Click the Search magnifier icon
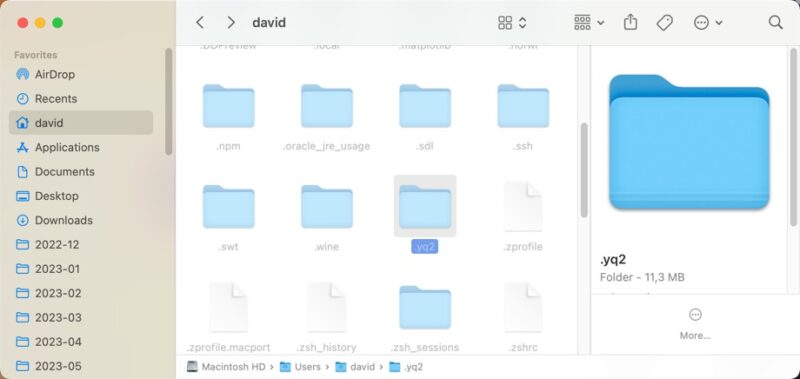This screenshot has height=379, width=800. click(x=775, y=22)
